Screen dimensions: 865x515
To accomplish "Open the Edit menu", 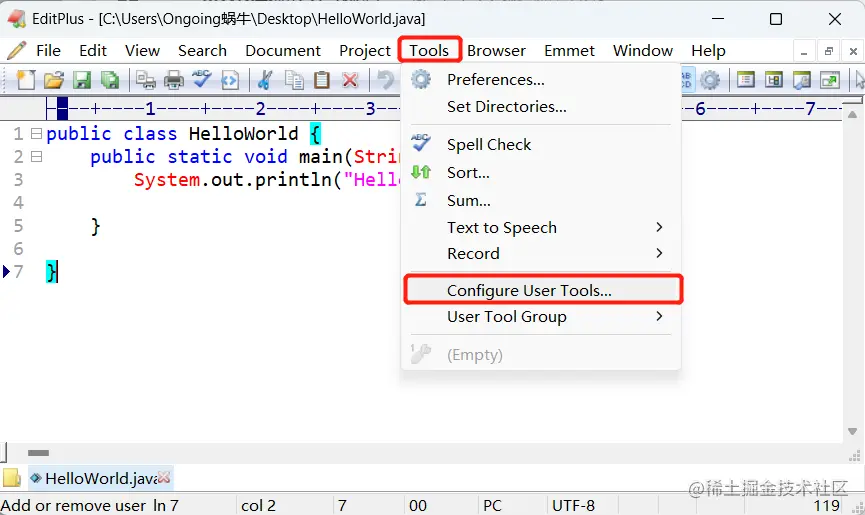I will [93, 51].
